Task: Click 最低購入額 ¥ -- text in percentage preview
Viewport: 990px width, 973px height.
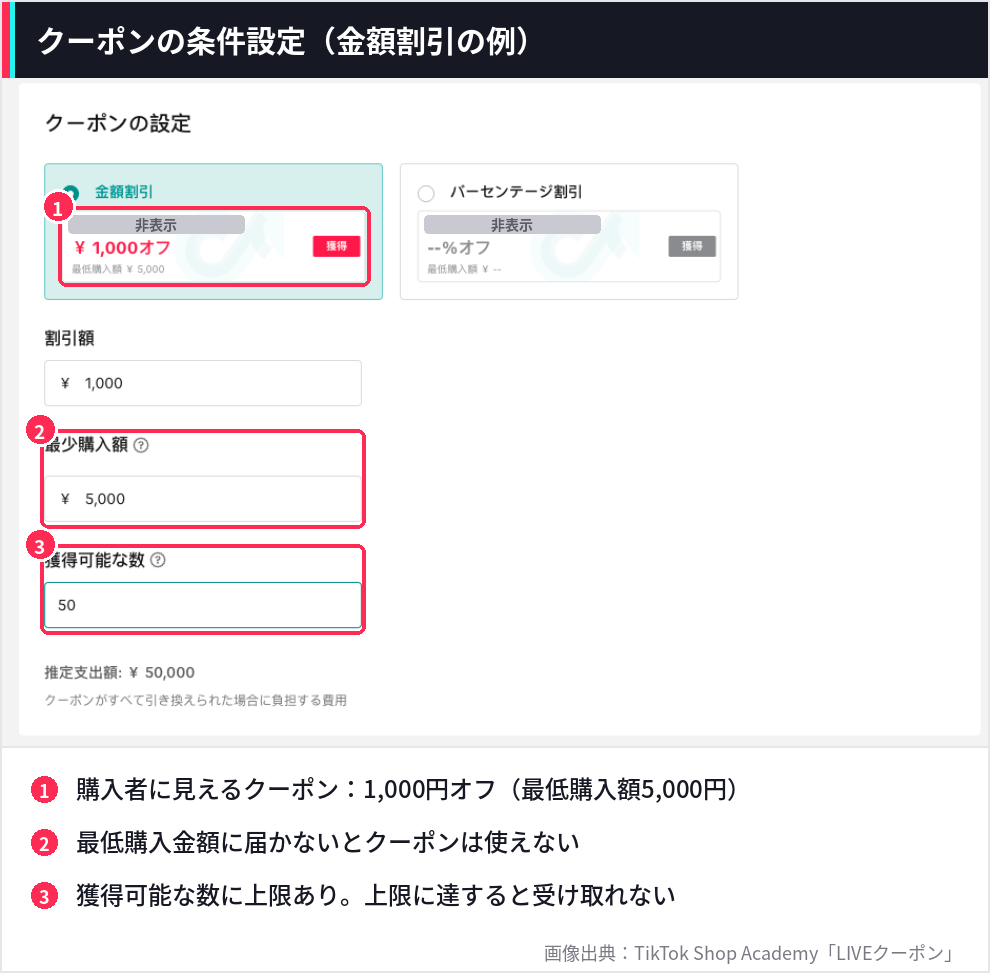Action: 464,269
